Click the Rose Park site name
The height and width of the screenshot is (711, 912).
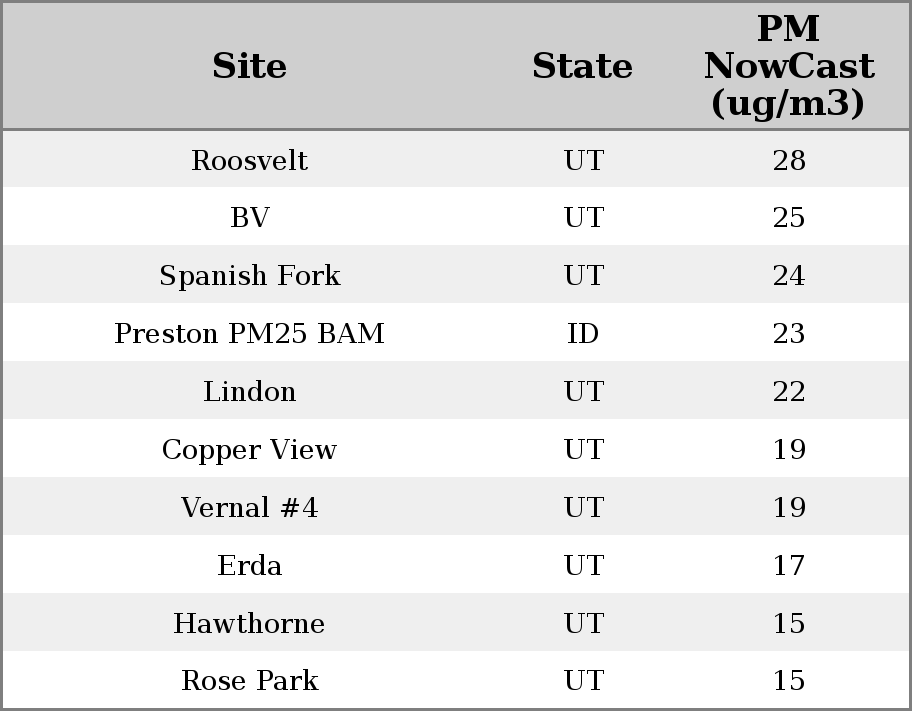pos(249,681)
